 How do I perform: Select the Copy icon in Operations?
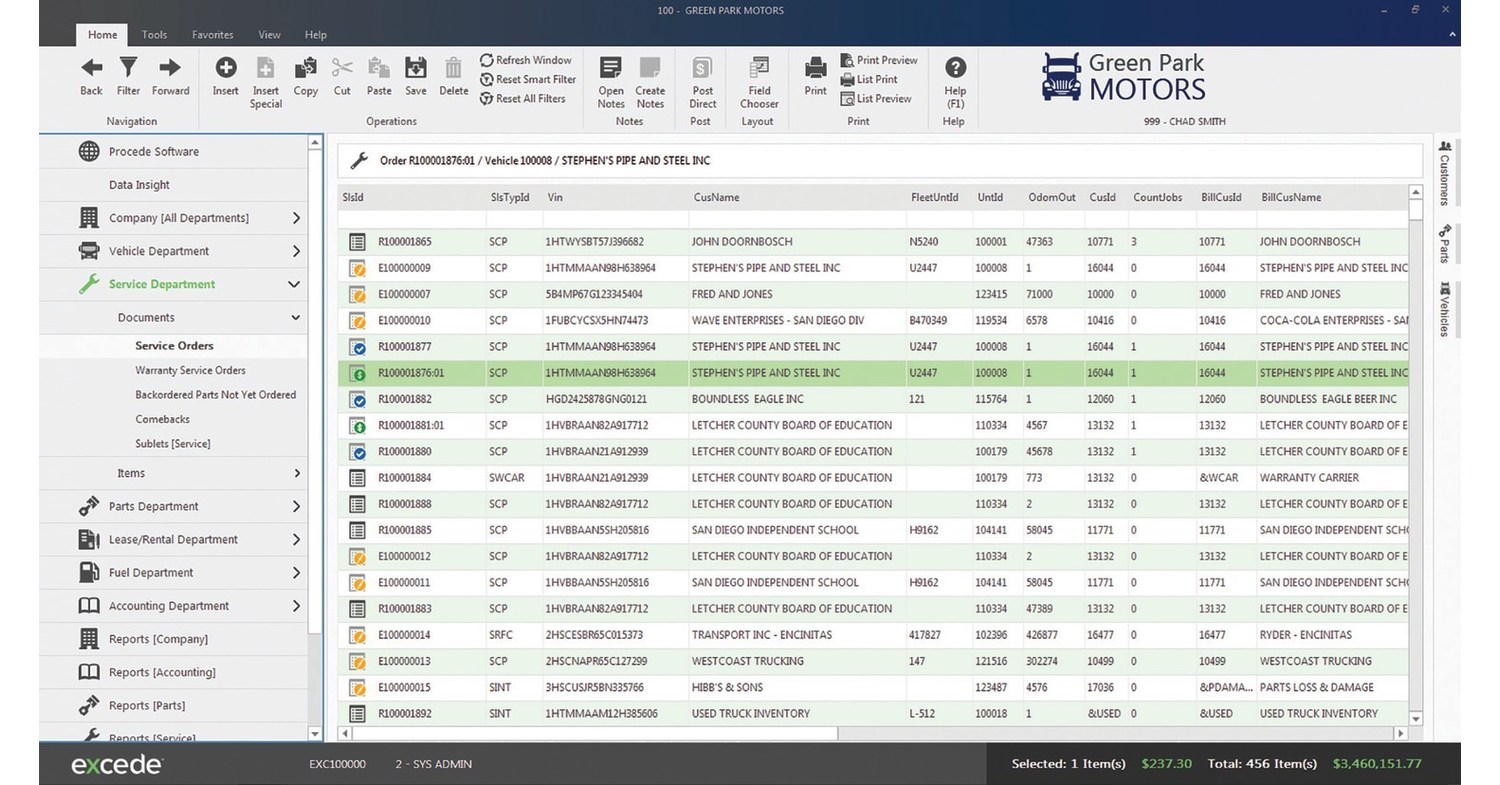click(305, 68)
